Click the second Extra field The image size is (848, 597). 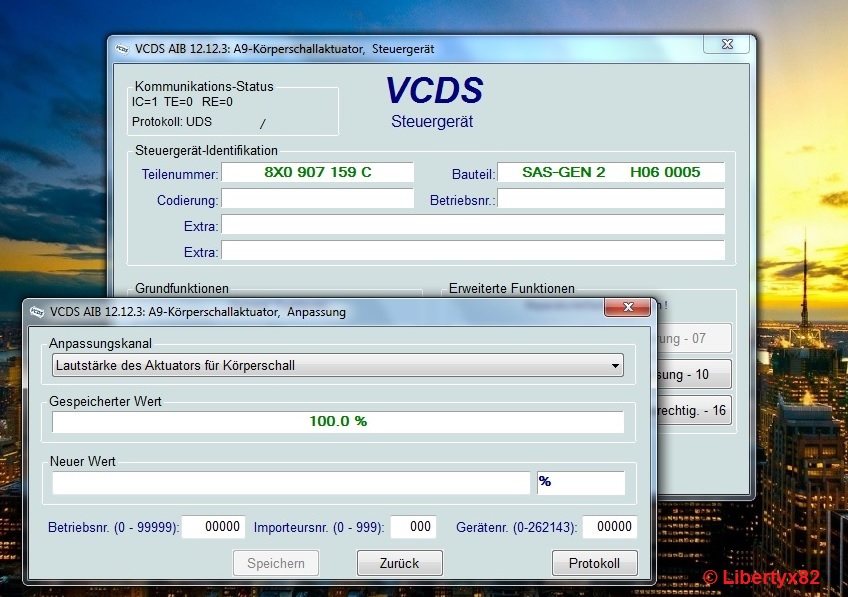[x=473, y=250]
